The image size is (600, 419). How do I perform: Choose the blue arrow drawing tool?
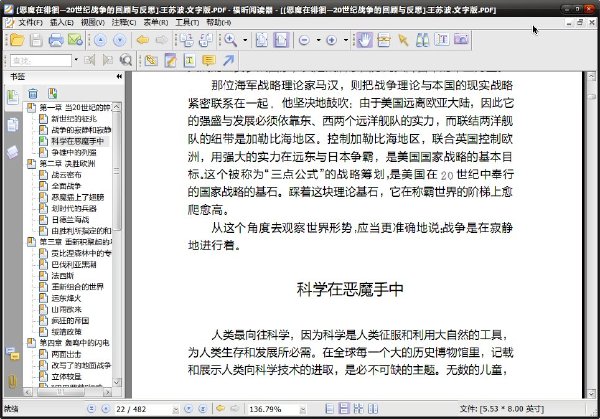(x=228, y=60)
